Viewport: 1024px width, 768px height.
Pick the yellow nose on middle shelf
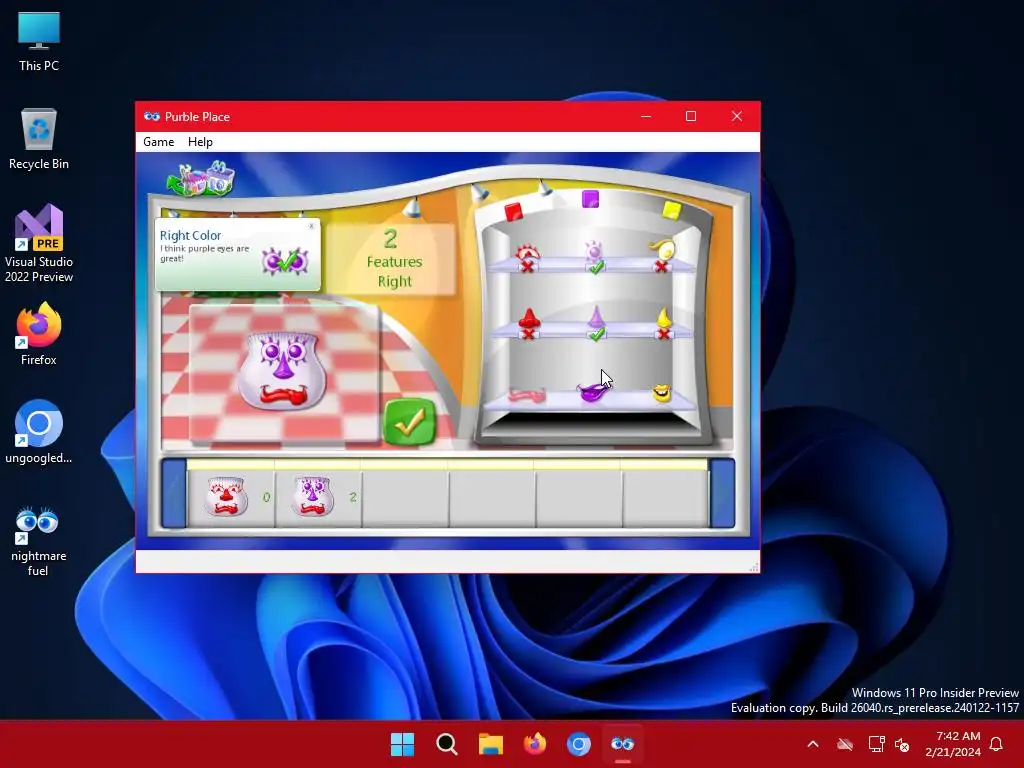coord(664,319)
